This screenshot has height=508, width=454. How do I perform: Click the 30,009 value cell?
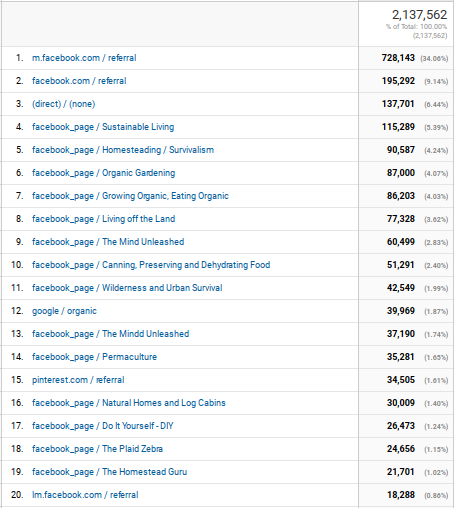coord(401,403)
